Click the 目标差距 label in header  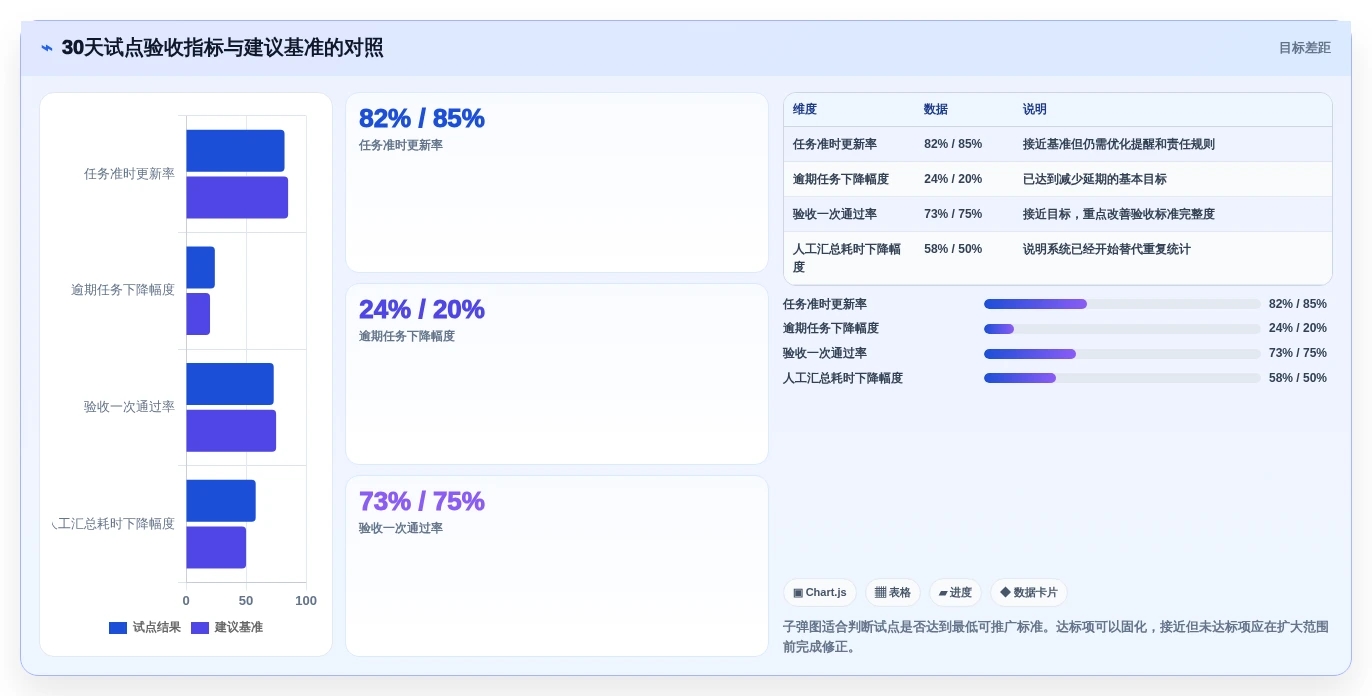(1304, 48)
